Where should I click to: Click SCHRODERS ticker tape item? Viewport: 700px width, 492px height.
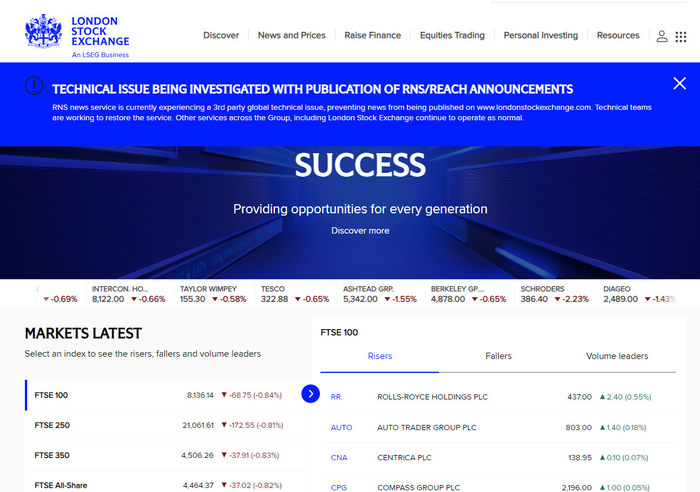pos(555,294)
